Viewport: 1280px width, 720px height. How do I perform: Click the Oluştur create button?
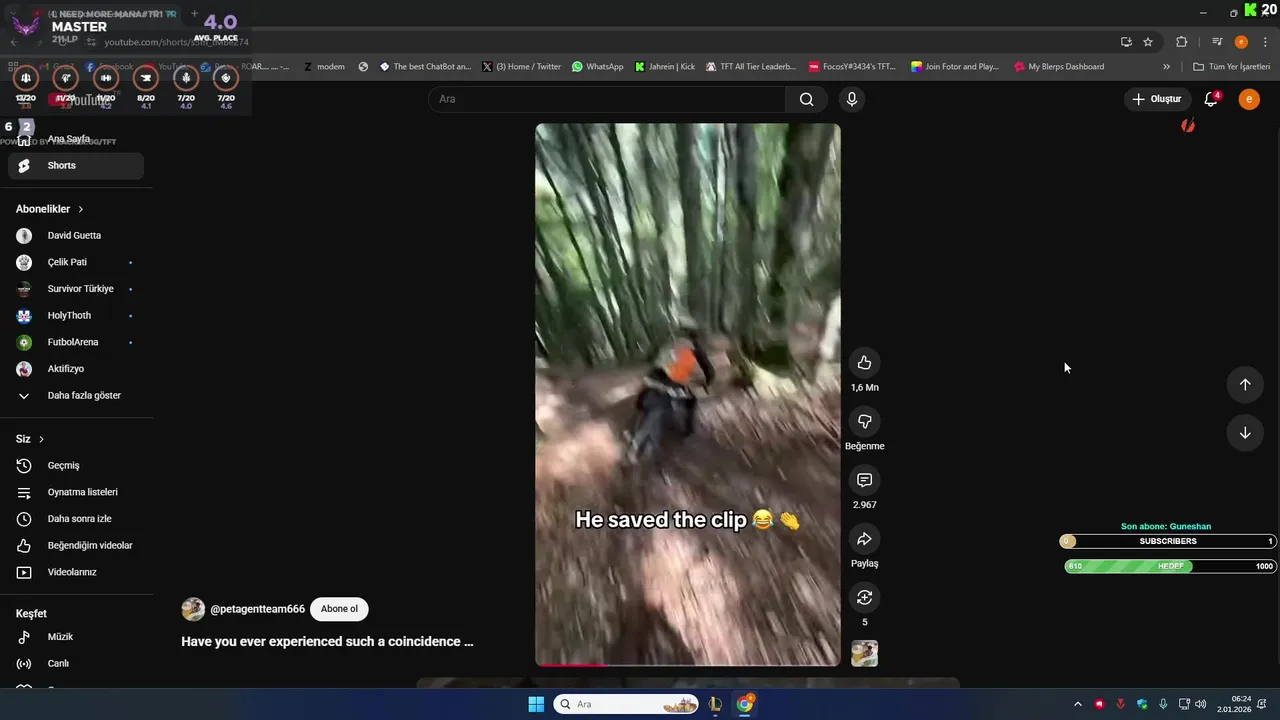(1157, 99)
